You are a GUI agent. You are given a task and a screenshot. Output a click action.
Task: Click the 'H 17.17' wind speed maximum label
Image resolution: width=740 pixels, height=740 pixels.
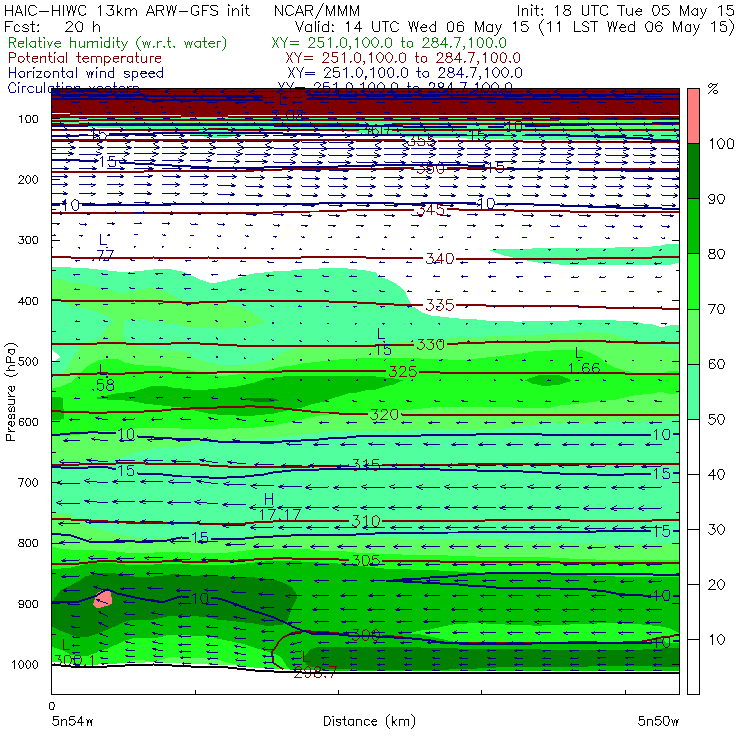coord(279,507)
